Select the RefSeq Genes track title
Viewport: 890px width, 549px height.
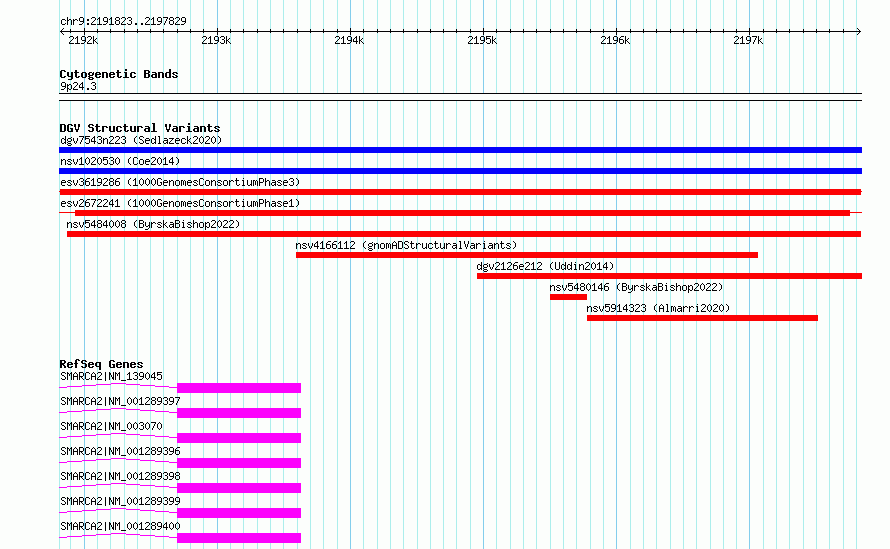(x=101, y=364)
